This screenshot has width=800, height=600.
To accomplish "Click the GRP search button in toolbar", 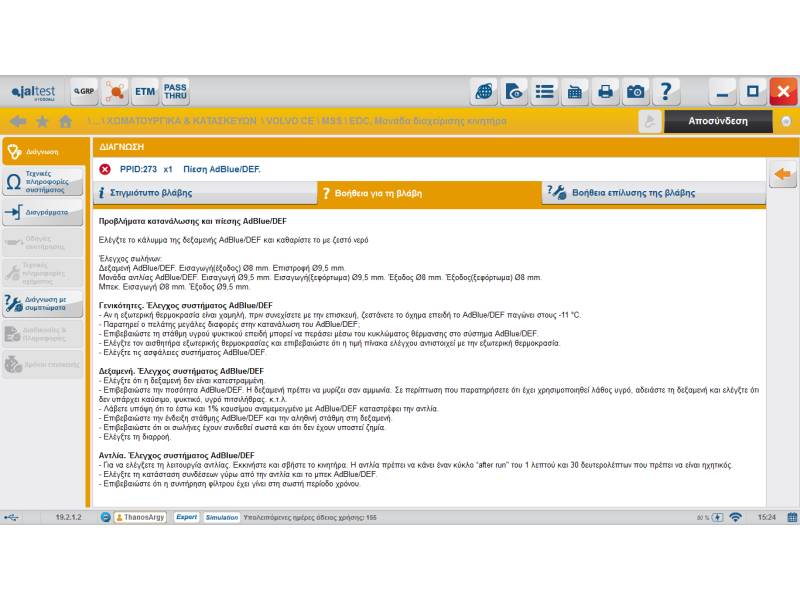I will 84,92.
